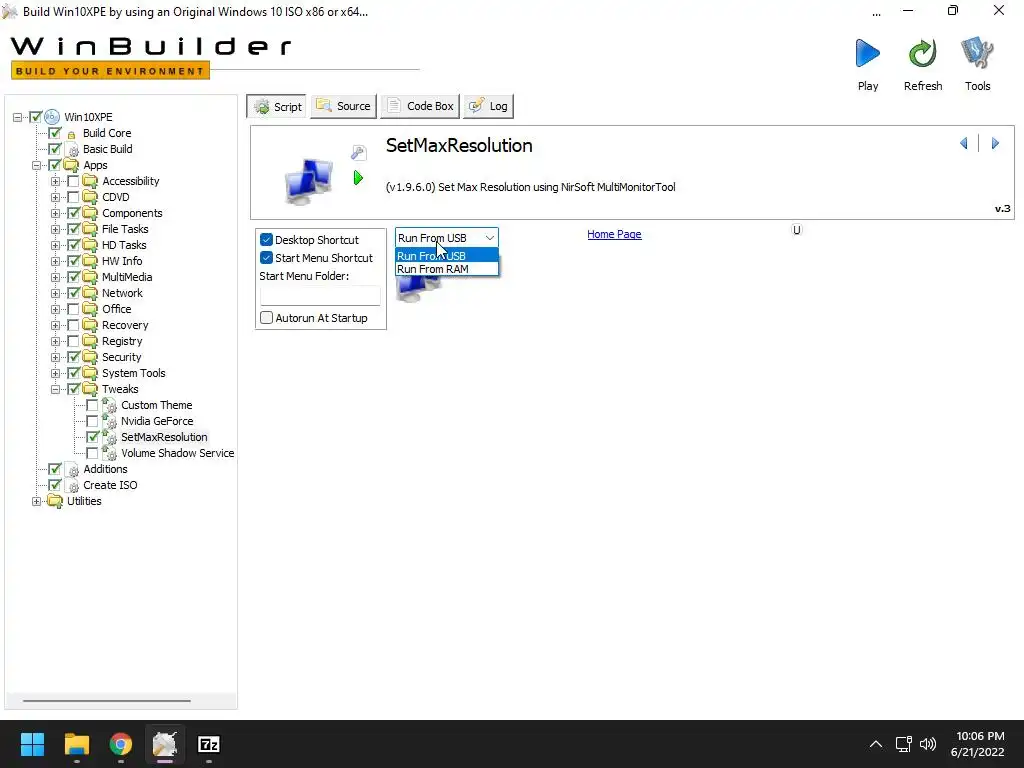Click the Utilities folder icon
Screen dimensions: 1024x768
coord(55,502)
